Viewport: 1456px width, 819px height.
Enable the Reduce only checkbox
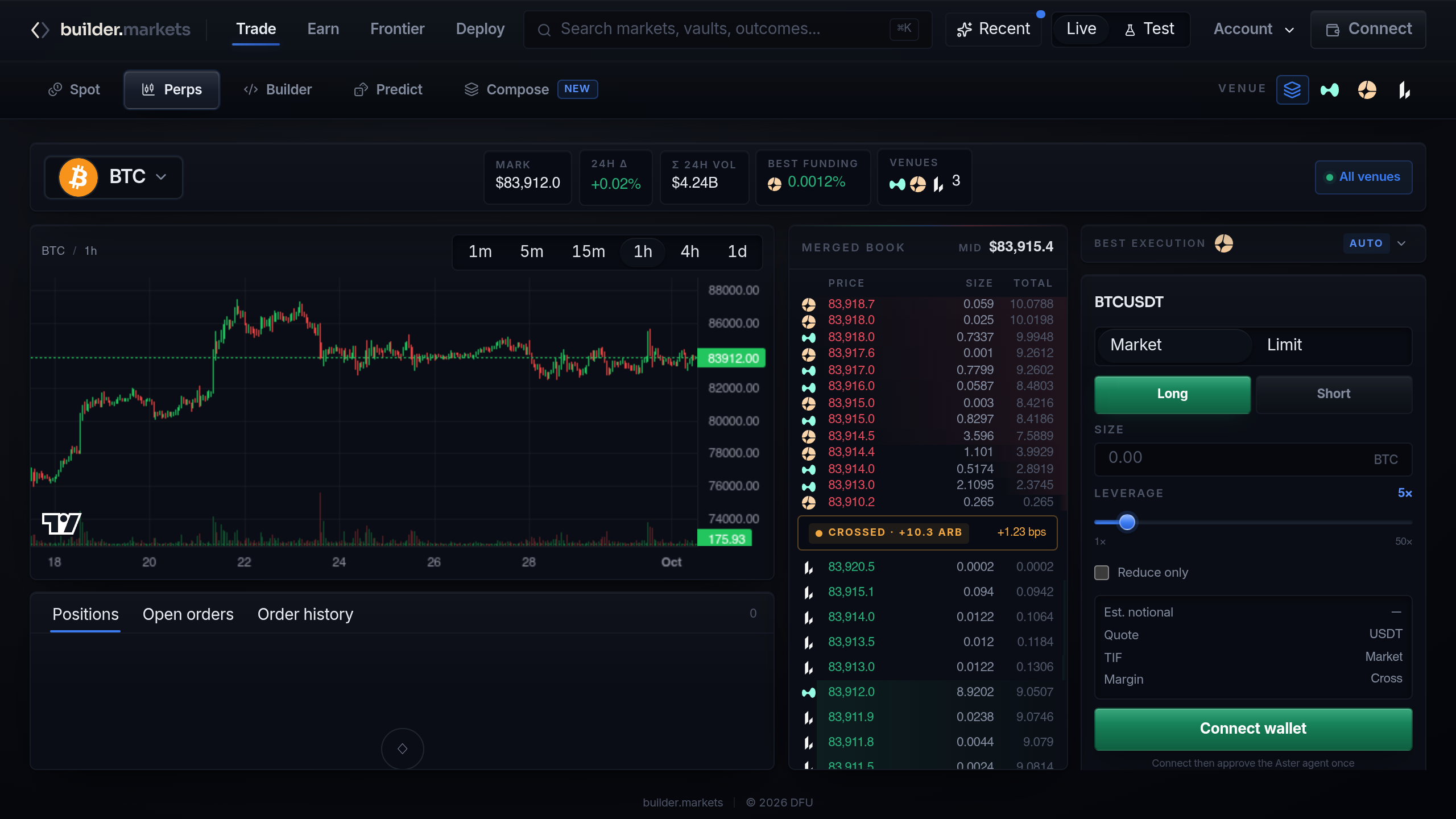point(1102,573)
